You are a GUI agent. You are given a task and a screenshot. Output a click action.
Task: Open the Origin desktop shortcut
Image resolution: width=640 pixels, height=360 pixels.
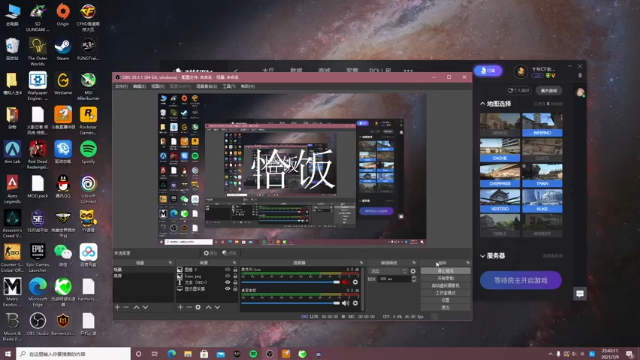[x=62, y=15]
